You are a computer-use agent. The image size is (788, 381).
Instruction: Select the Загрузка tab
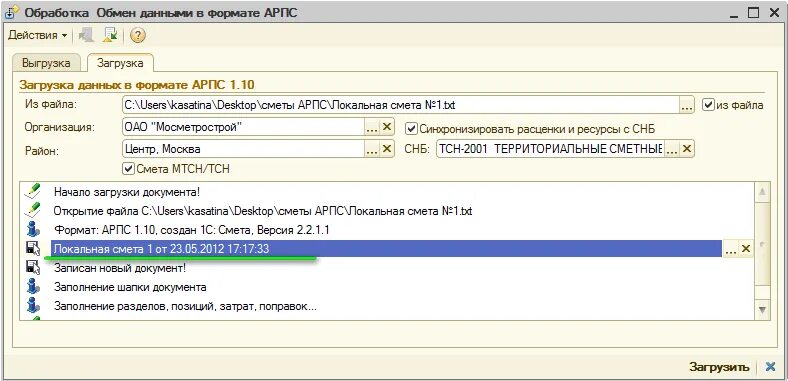(120, 63)
